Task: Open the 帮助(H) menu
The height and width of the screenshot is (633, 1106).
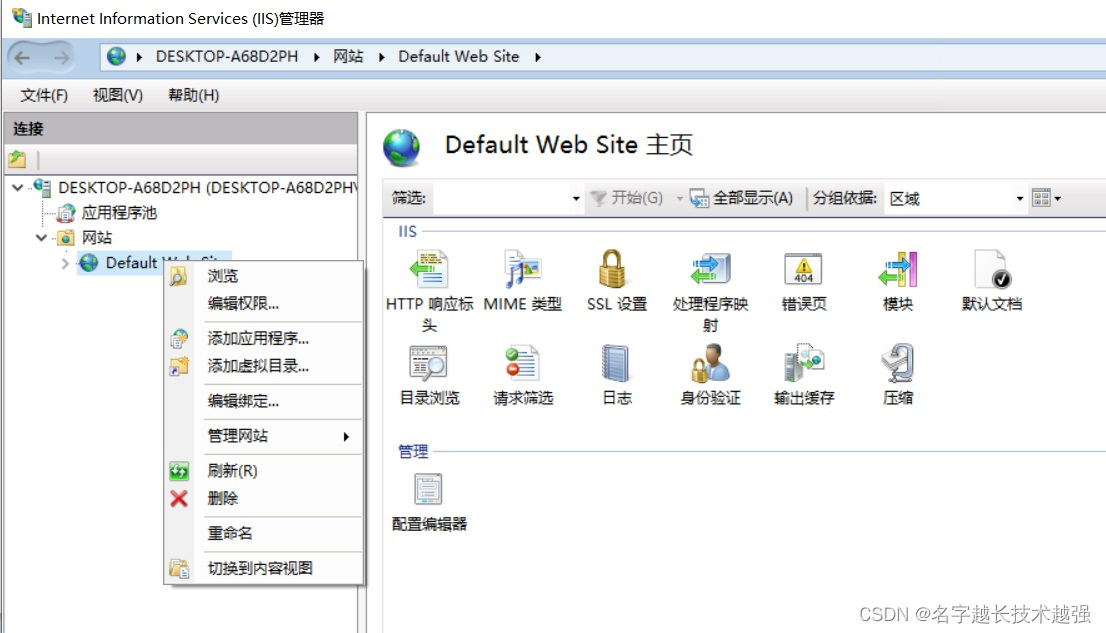Action: (193, 95)
